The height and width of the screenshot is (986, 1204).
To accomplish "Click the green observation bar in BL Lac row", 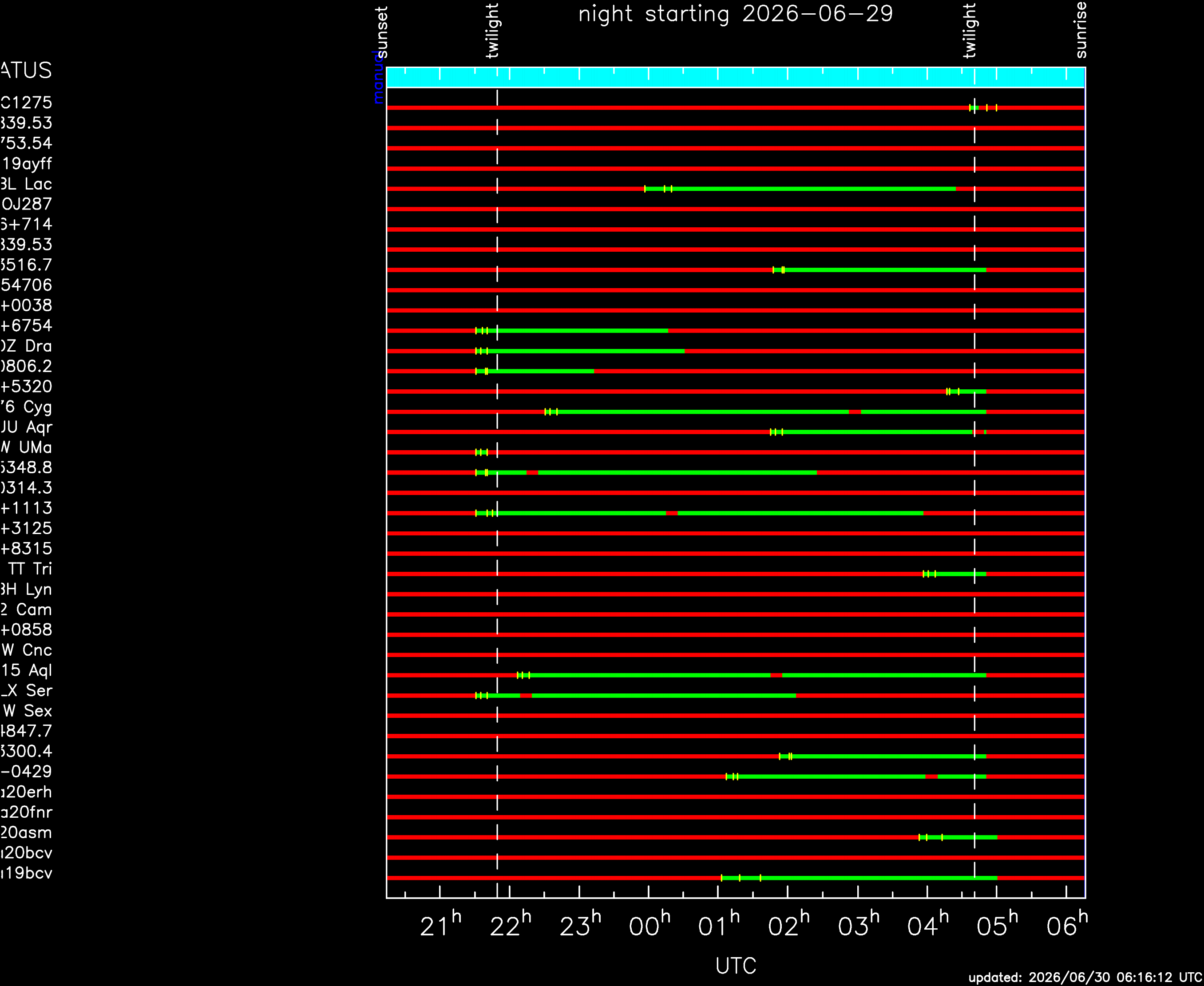I will [800, 189].
